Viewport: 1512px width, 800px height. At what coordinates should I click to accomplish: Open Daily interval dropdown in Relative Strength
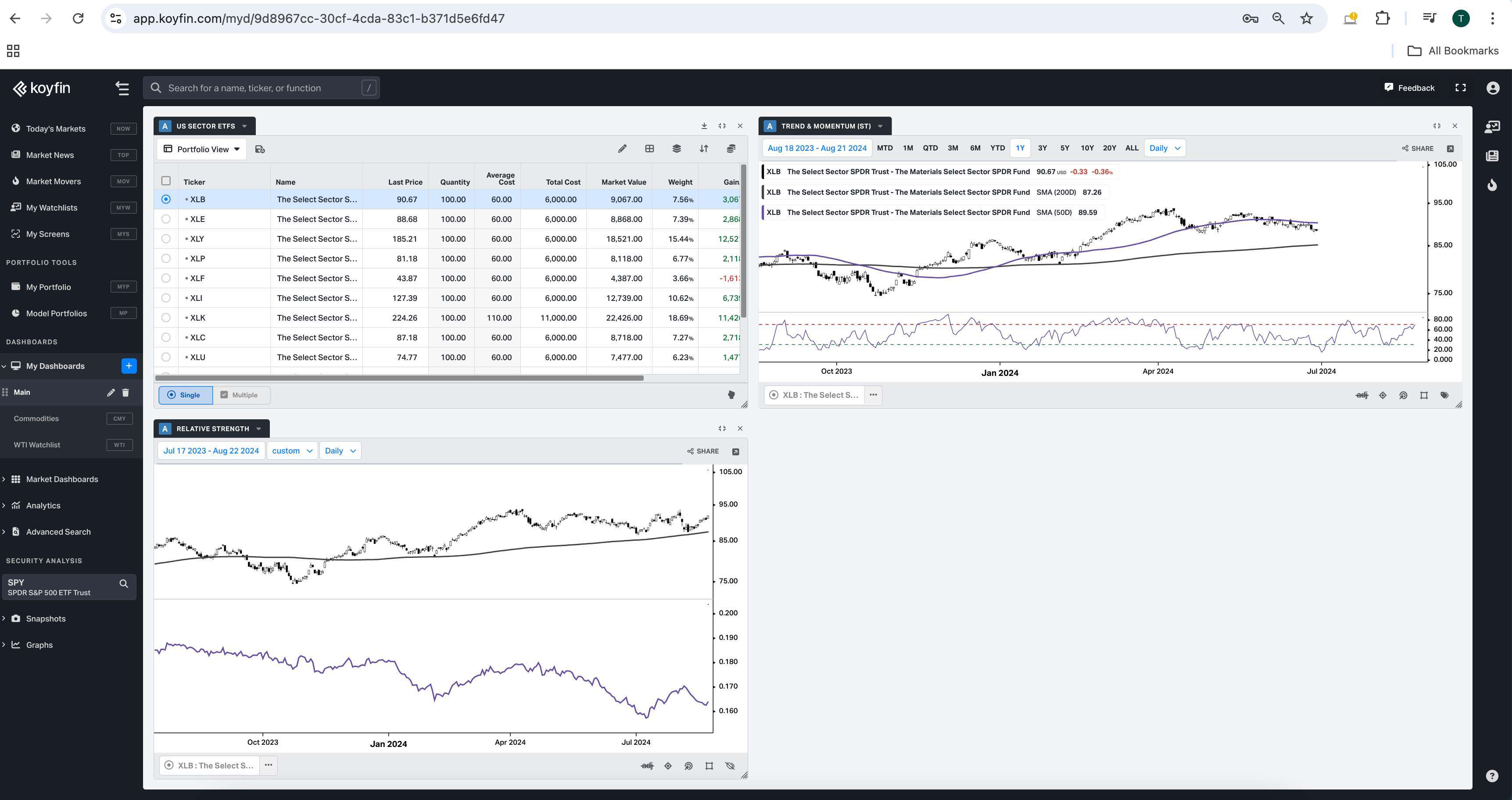(x=340, y=451)
